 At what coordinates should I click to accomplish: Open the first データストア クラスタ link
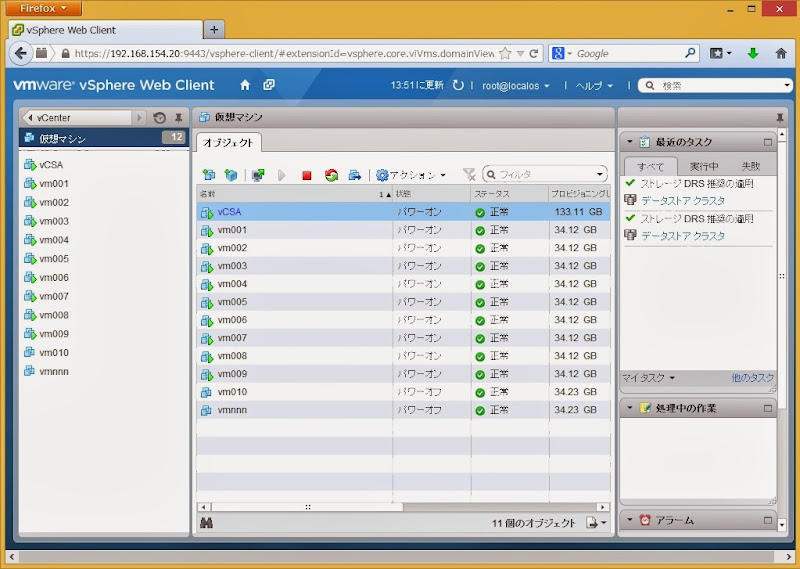683,201
